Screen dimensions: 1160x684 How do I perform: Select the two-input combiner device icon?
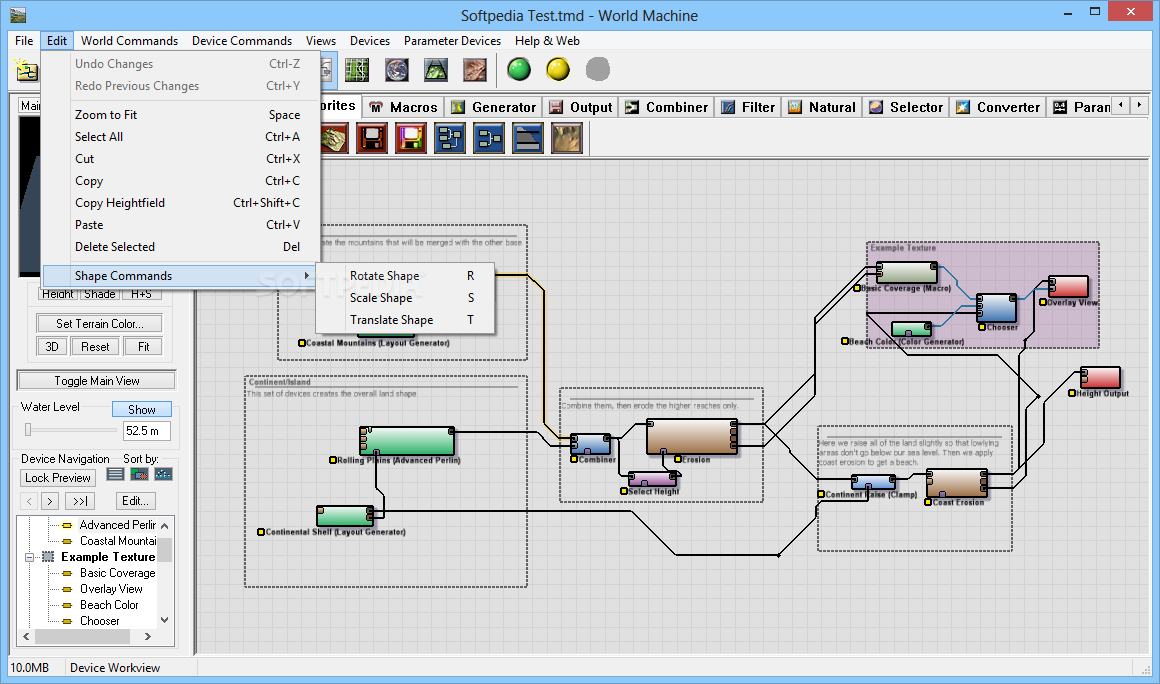(x=489, y=138)
